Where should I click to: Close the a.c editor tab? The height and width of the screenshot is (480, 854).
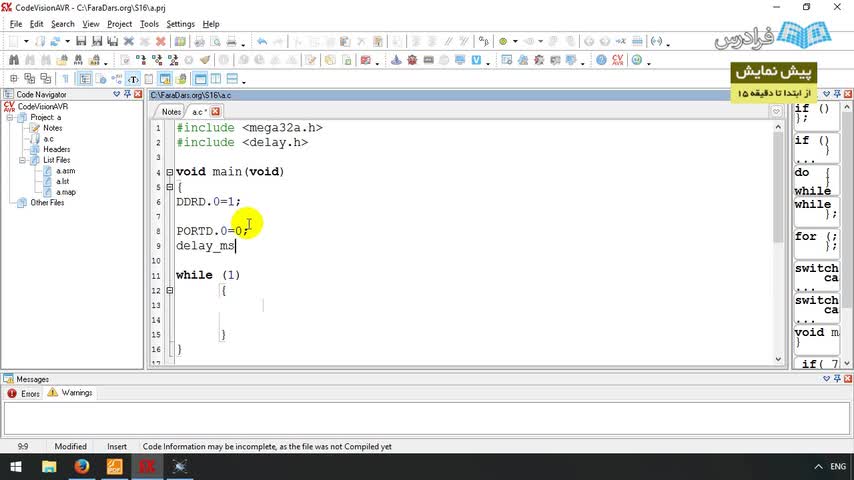[x=216, y=112]
